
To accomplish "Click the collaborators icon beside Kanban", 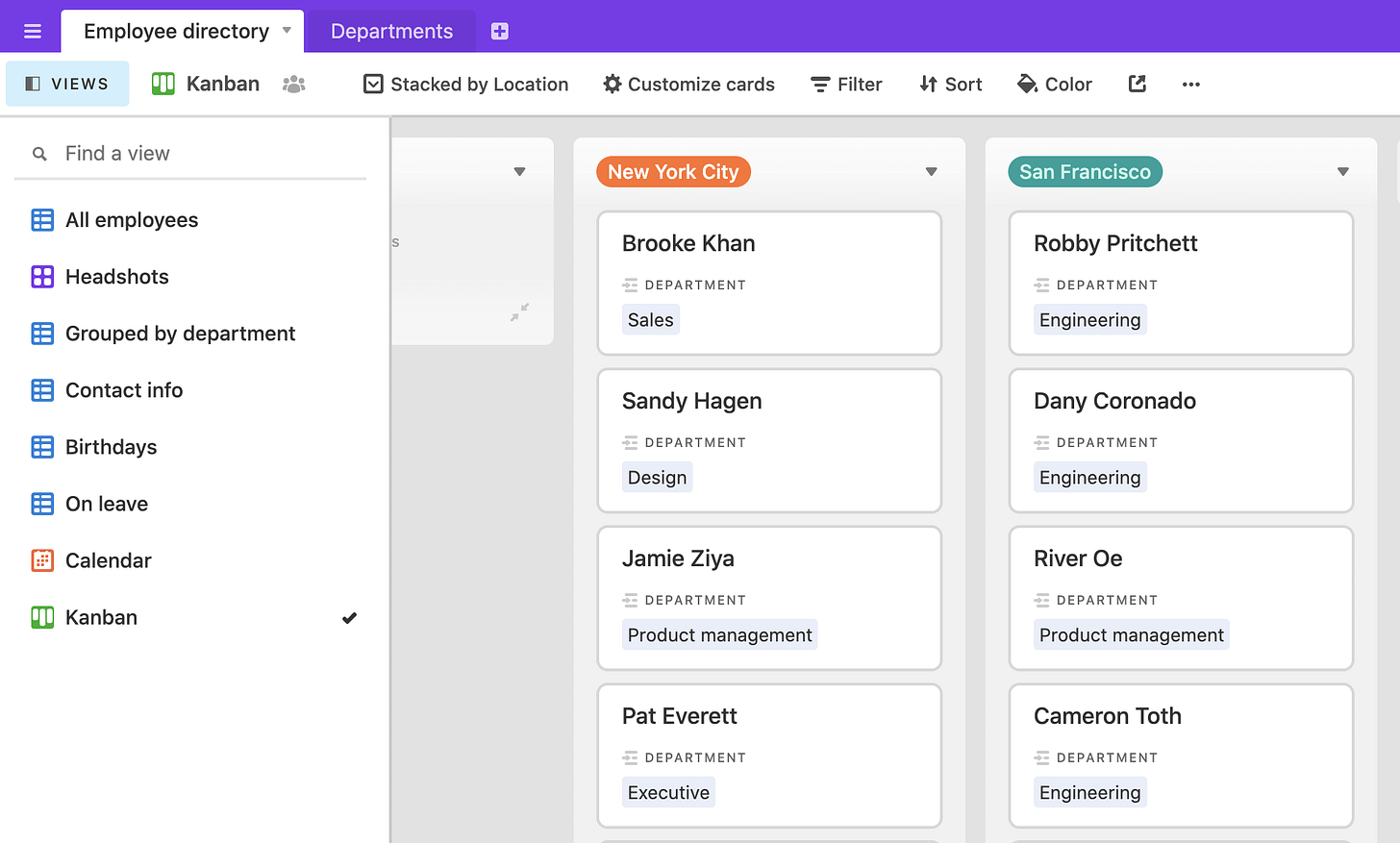I will coord(293,84).
